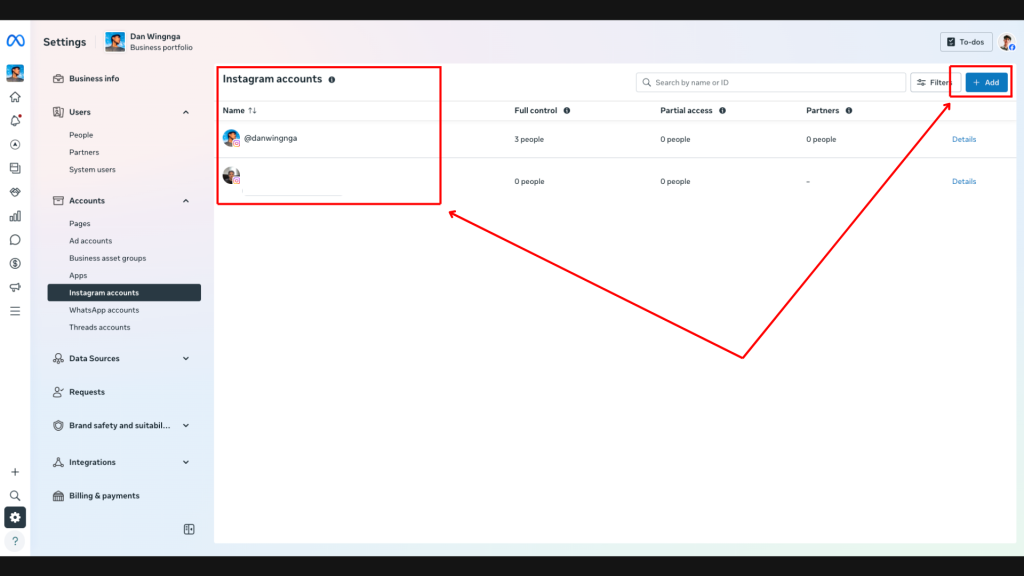Click '3 people' full control cell

pos(529,139)
